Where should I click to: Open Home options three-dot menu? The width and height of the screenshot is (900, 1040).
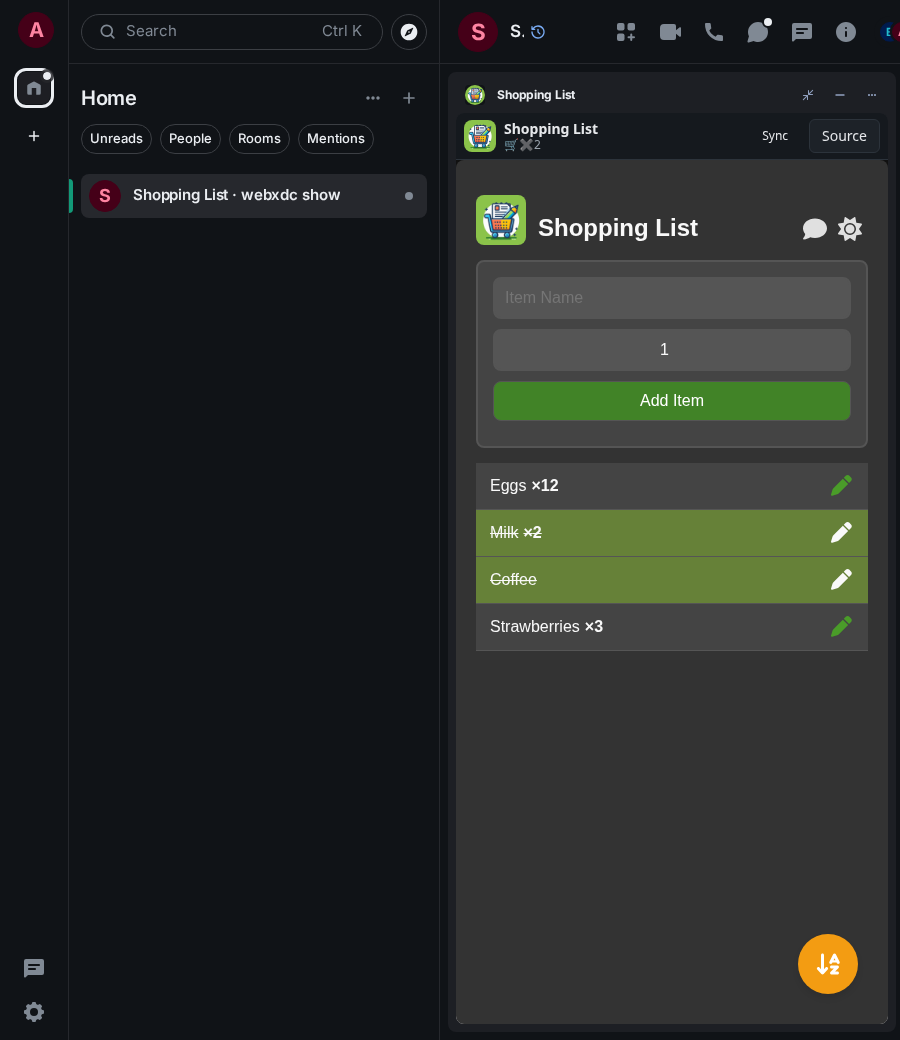(x=373, y=98)
